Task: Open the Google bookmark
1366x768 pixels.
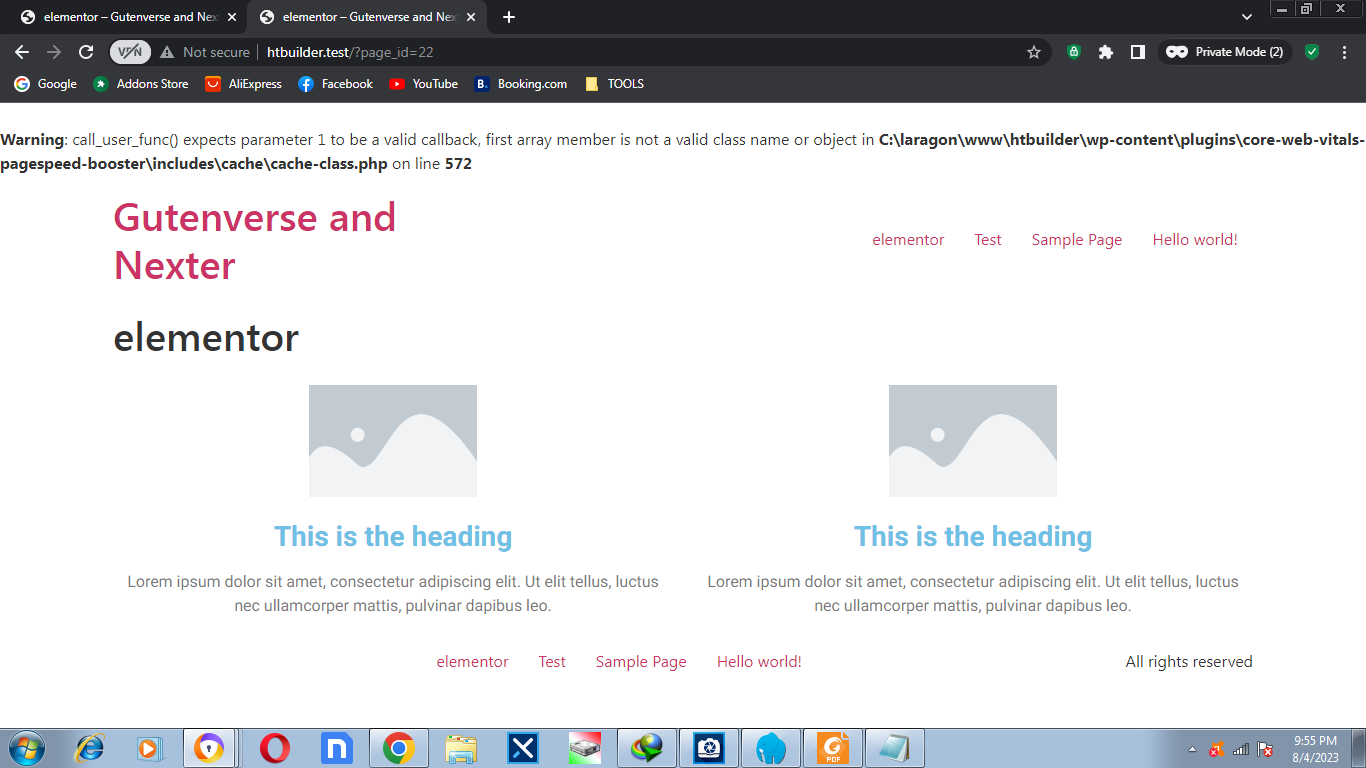Action: 45,84
